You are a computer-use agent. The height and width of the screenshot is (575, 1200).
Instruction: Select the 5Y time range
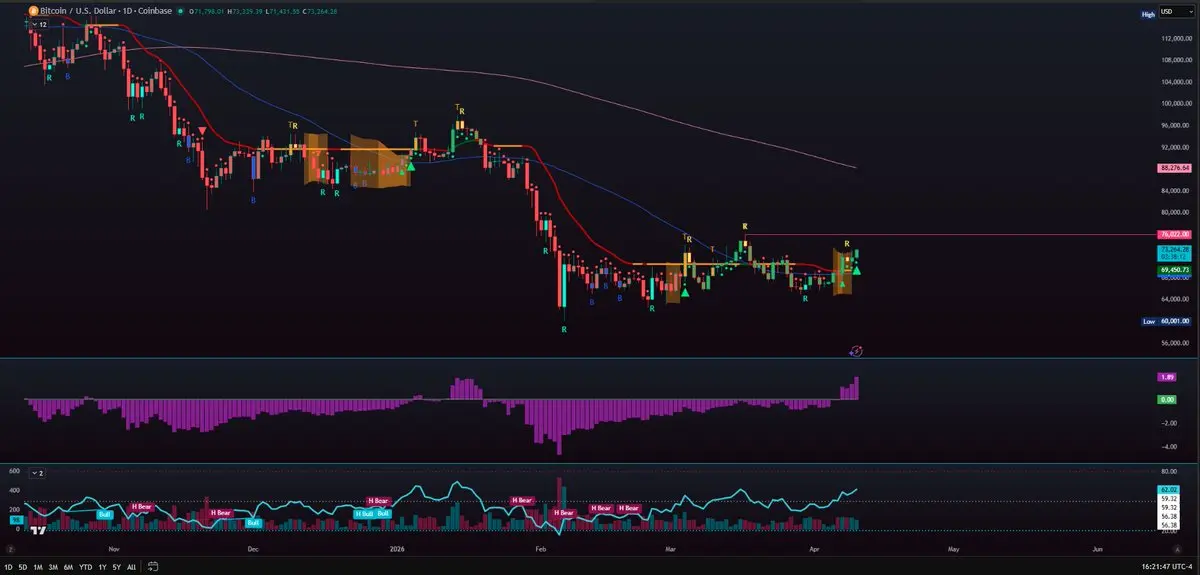tap(116, 567)
